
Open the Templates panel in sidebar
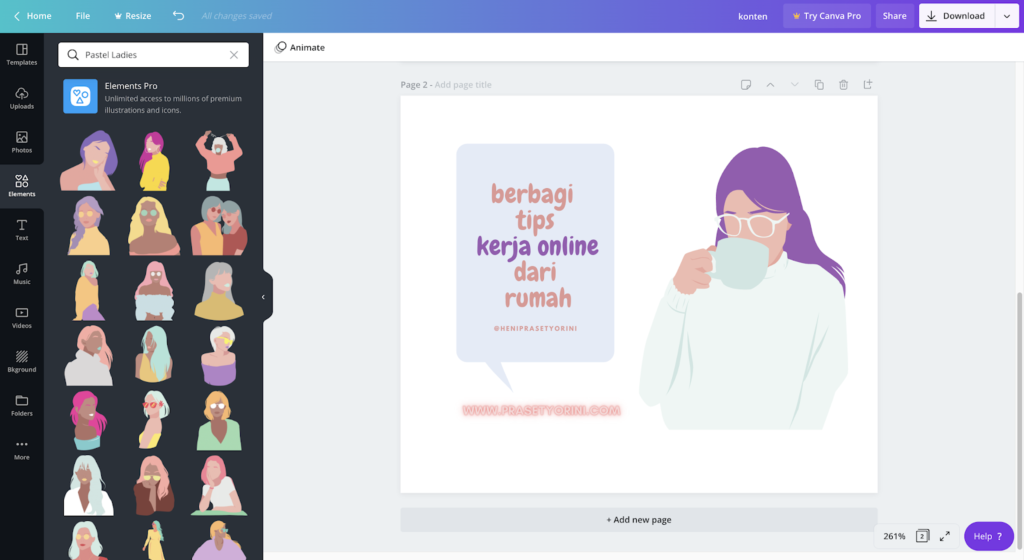coord(21,54)
